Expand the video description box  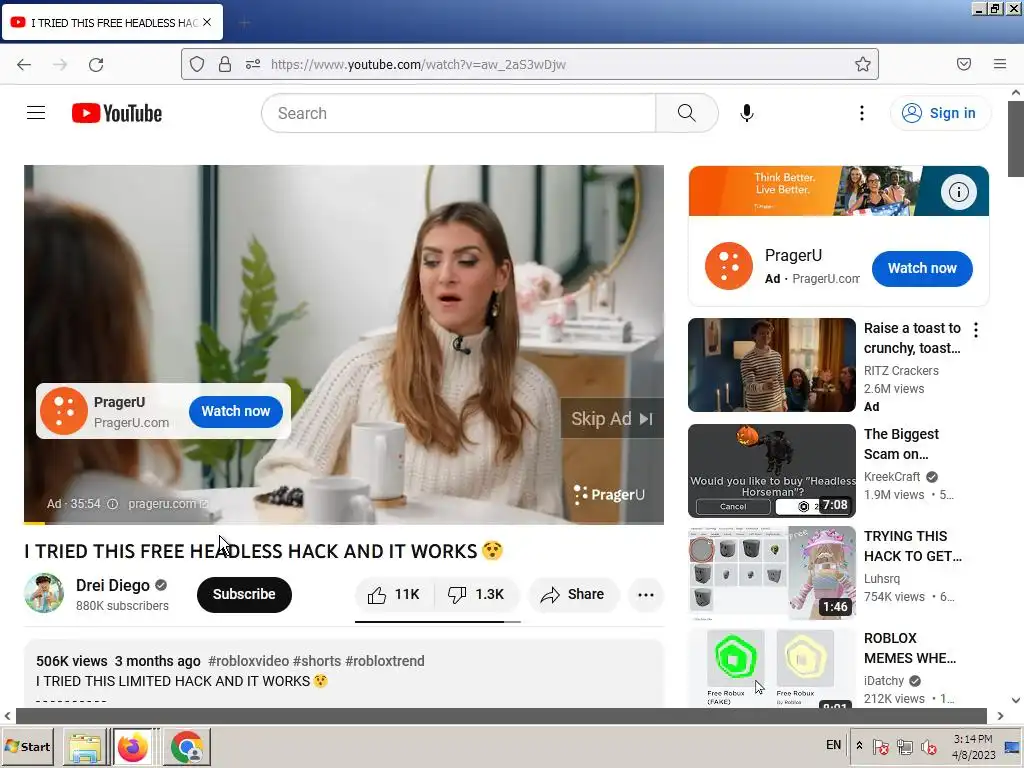point(344,673)
